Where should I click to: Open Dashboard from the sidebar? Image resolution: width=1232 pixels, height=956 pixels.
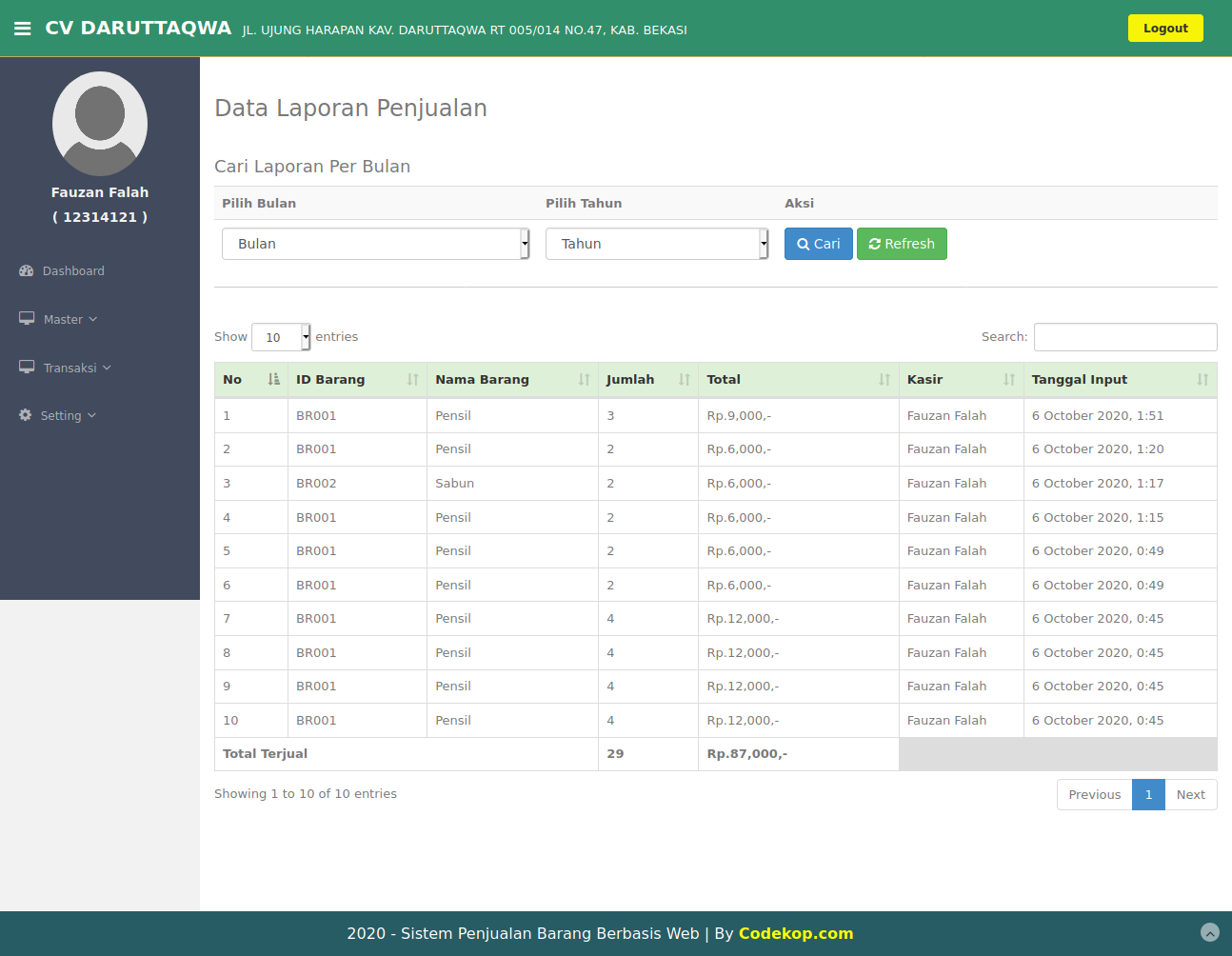[62, 271]
